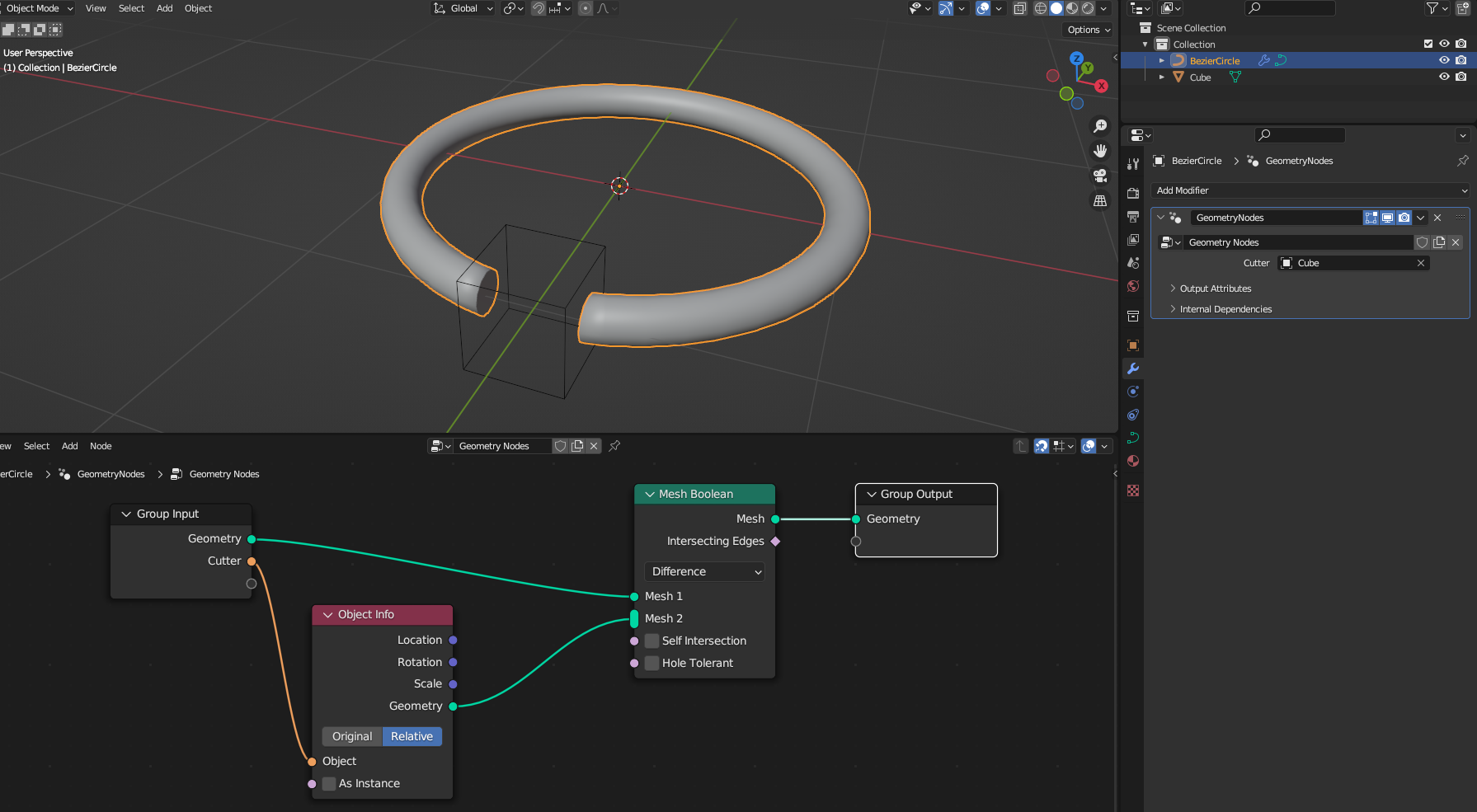Image resolution: width=1477 pixels, height=812 pixels.
Task: Switch perspective/orthographic with the grid gizmo
Action: point(1100,200)
